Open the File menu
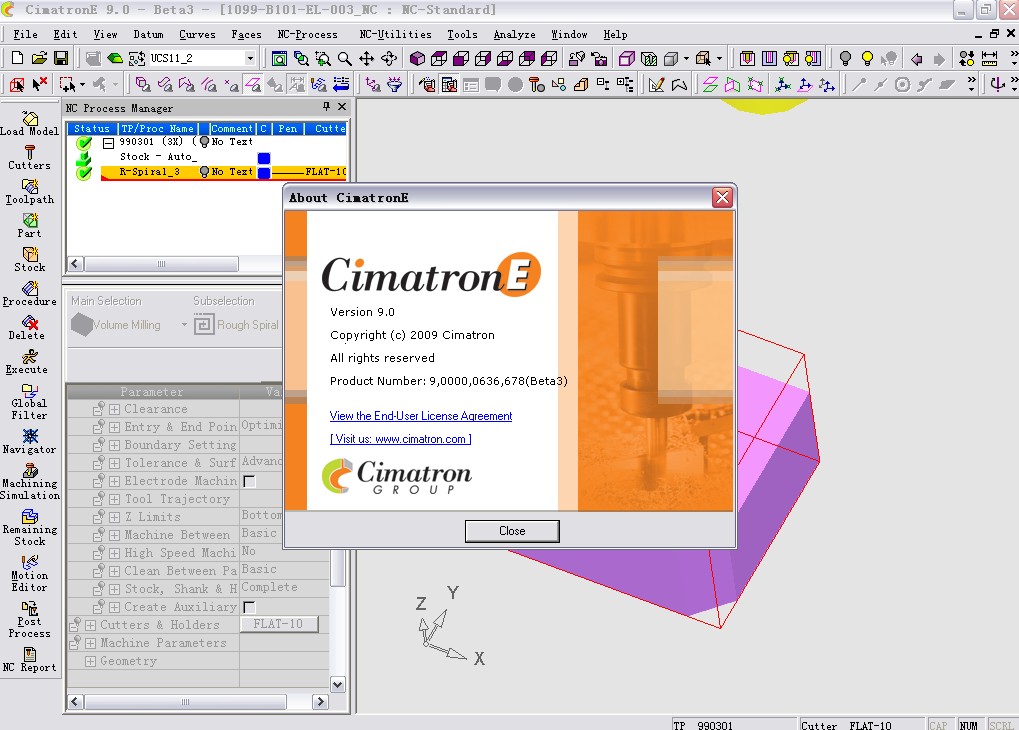The width and height of the screenshot is (1019, 730). coord(25,34)
